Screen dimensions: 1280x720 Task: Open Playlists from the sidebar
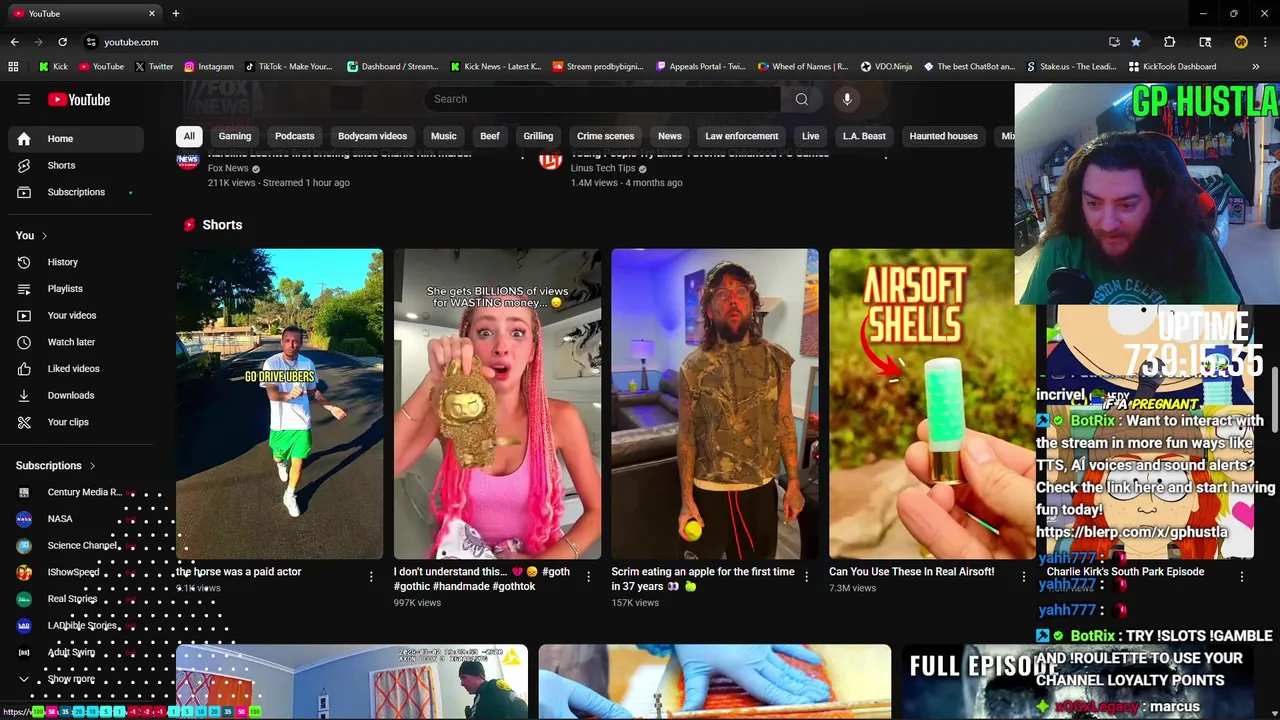(x=76, y=289)
